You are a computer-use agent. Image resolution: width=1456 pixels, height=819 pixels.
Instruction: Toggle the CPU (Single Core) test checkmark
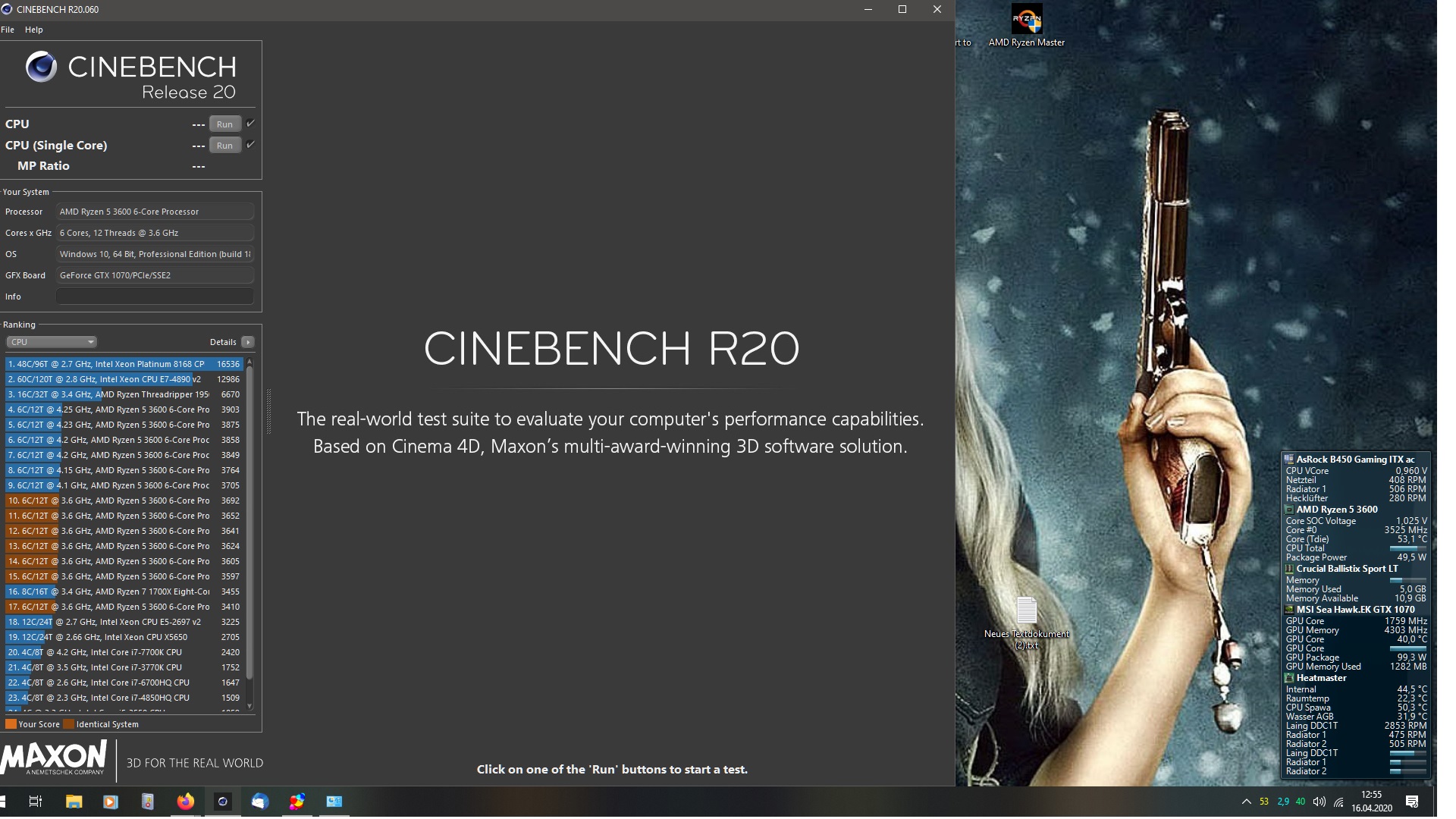pyautogui.click(x=250, y=144)
